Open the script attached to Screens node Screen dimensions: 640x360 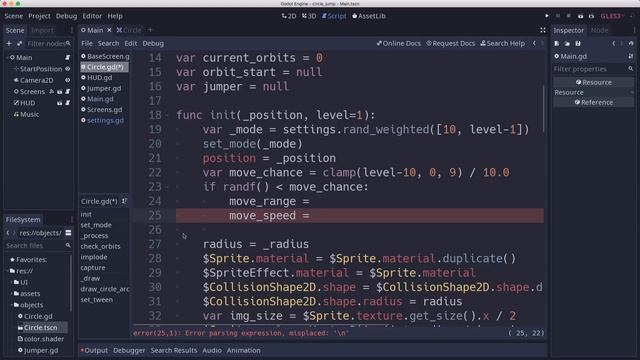[67, 91]
